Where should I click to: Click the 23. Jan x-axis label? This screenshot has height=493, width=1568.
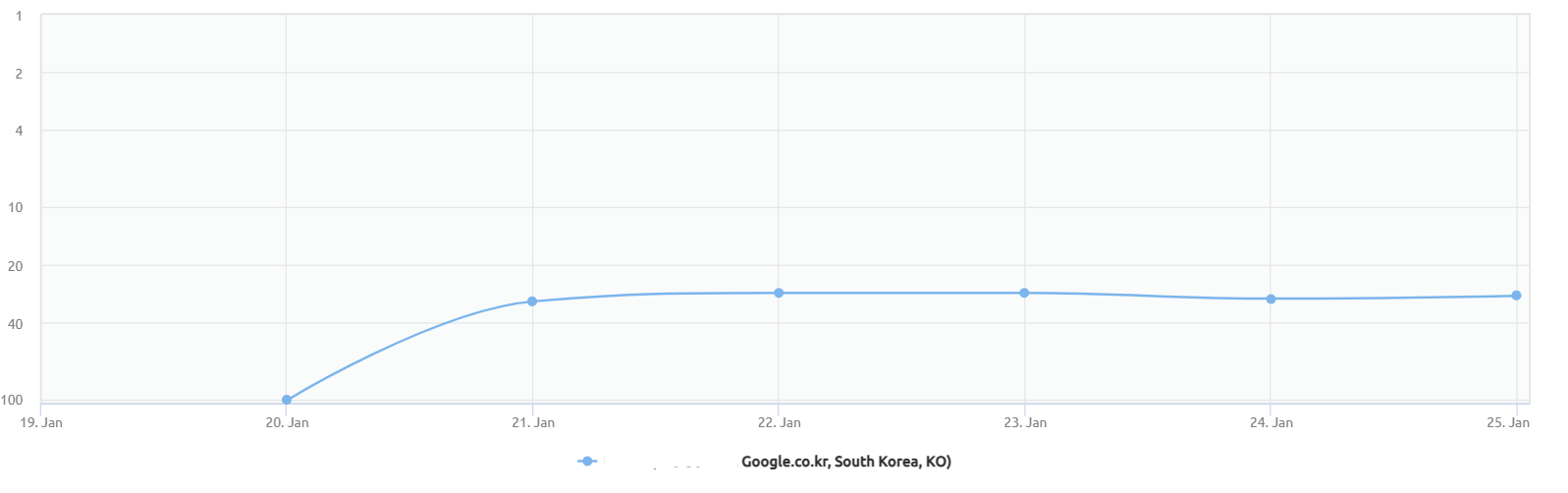click(1025, 423)
